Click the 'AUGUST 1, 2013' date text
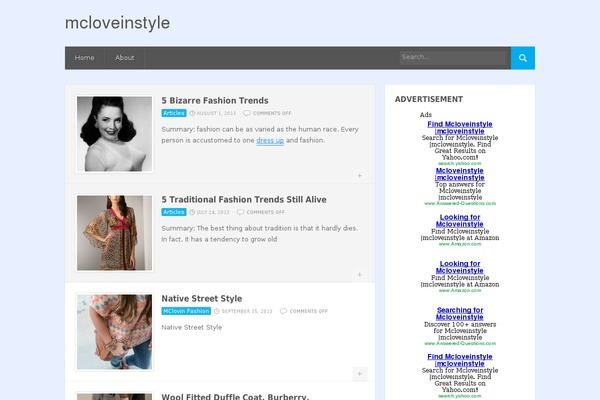The image size is (600, 400). (x=216, y=113)
